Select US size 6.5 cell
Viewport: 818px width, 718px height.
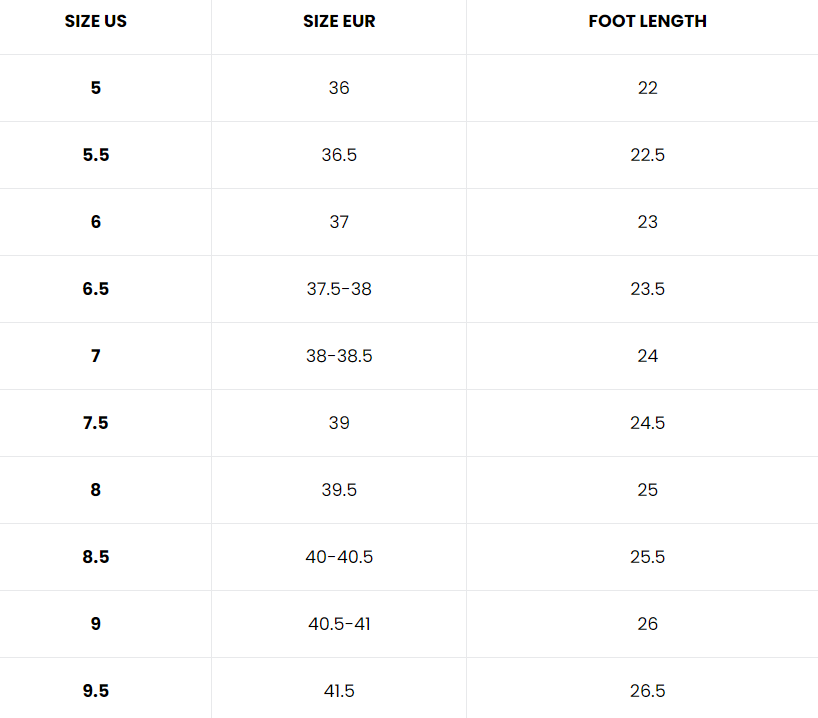(x=96, y=289)
